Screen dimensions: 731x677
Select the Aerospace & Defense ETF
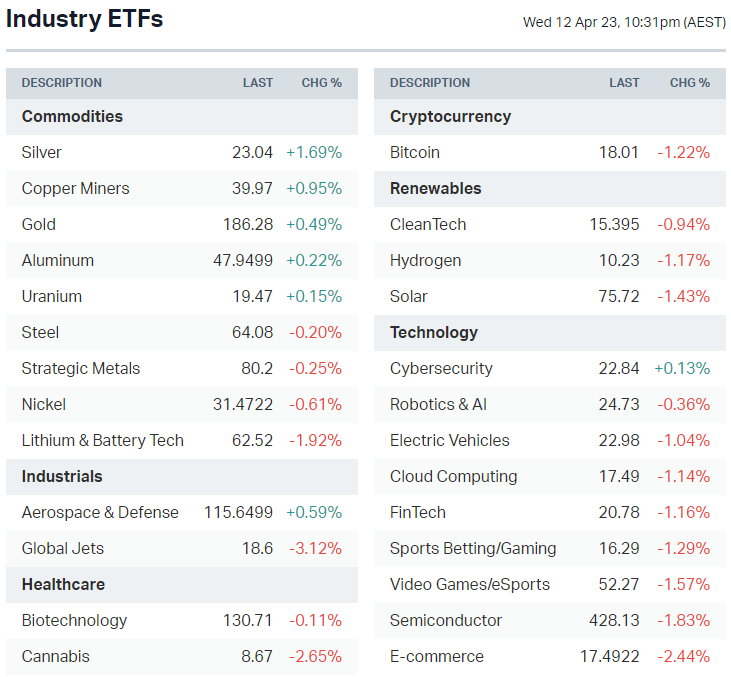(100, 513)
